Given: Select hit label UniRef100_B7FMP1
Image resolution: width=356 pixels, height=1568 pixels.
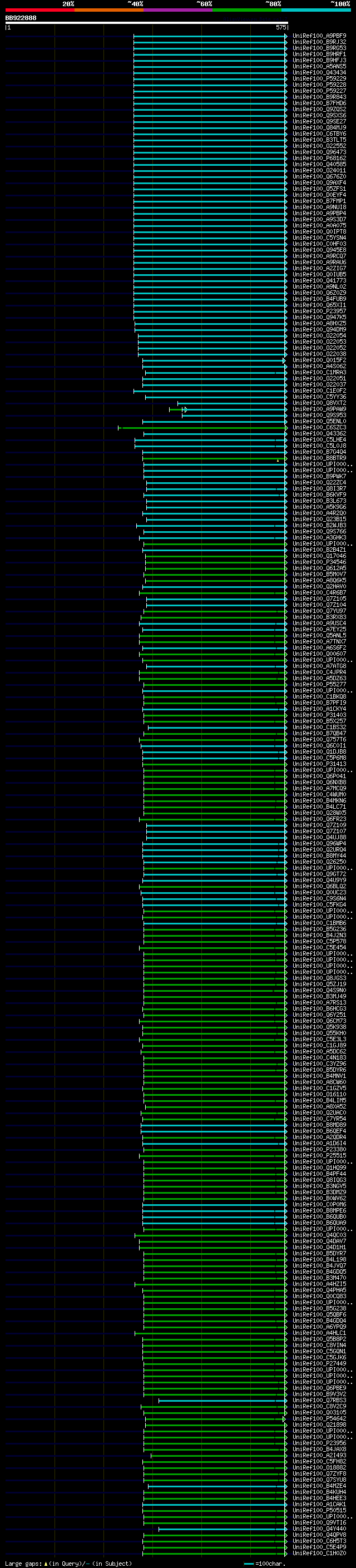Looking at the screenshot, I should pyautogui.click(x=319, y=201).
